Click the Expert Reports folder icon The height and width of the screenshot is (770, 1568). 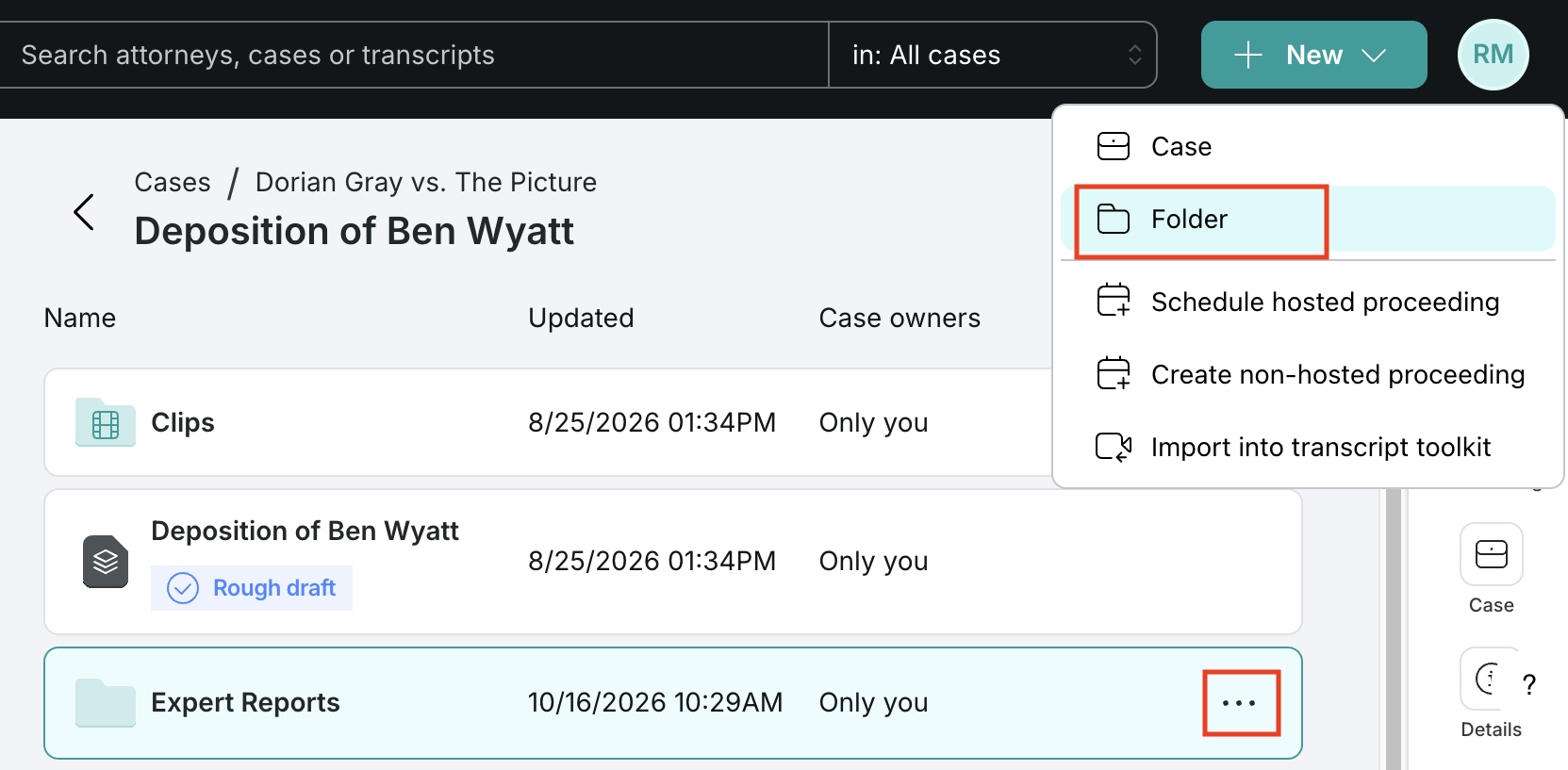(106, 703)
